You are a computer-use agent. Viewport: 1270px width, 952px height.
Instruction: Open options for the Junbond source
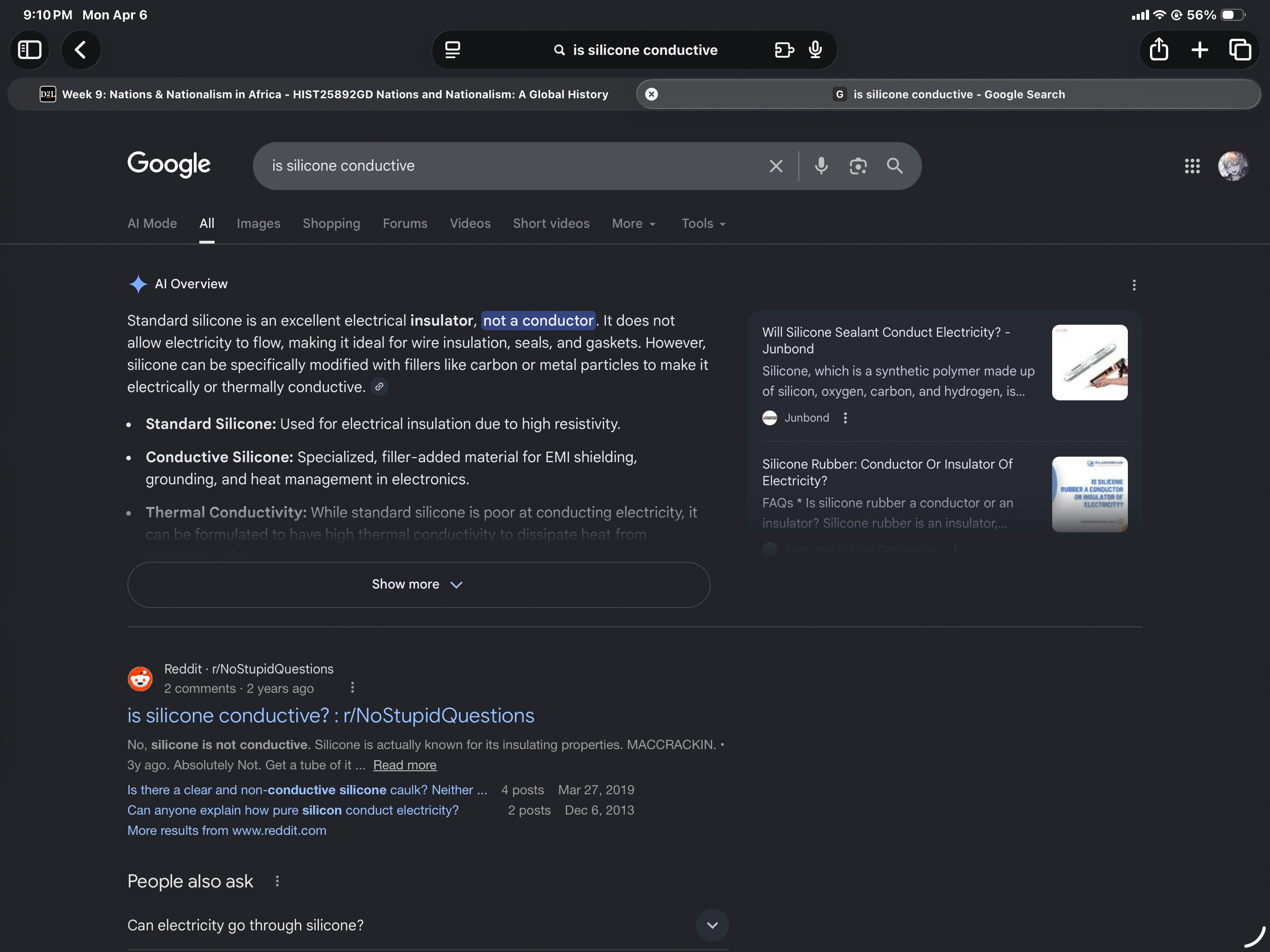845,418
